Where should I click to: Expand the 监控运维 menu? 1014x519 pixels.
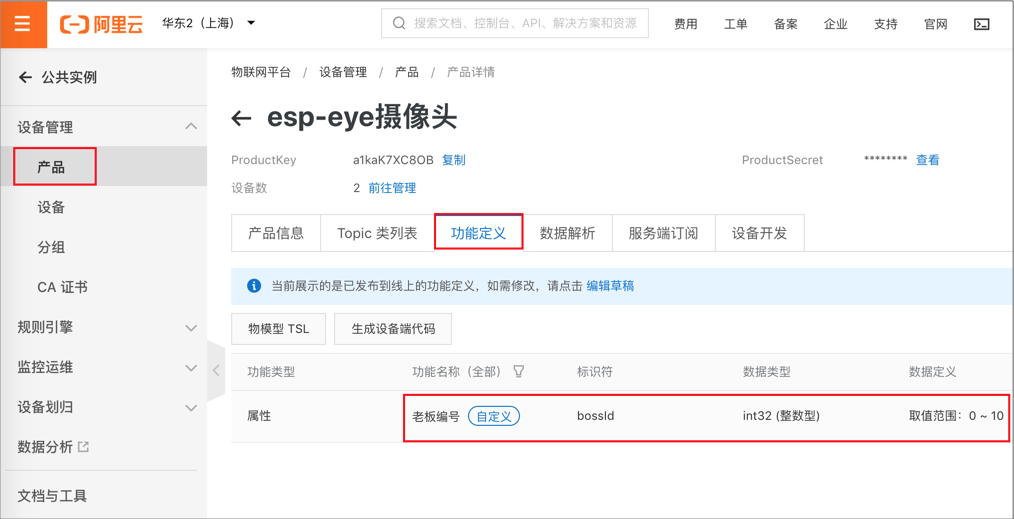click(191, 368)
